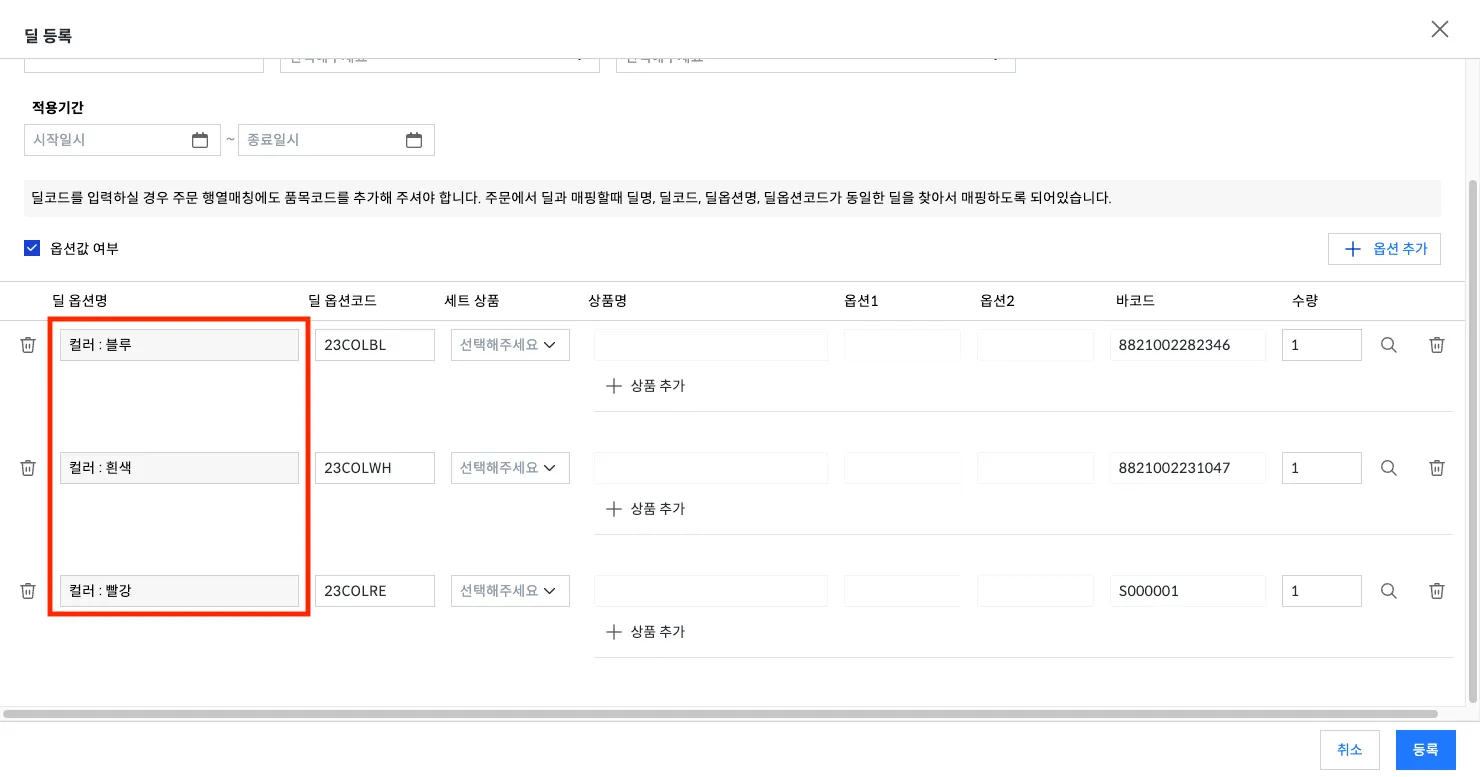This screenshot has height=777, width=1480.
Task: Search product for barcode 8821002282346 row
Action: click(x=1388, y=345)
